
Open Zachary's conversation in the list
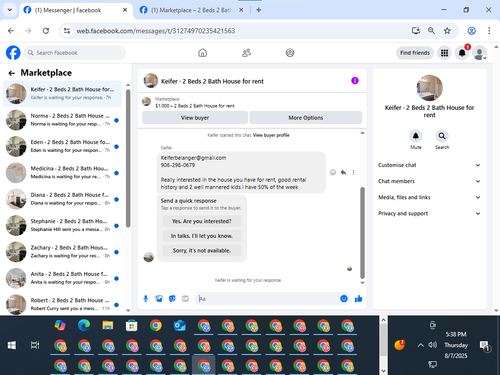[62, 252]
